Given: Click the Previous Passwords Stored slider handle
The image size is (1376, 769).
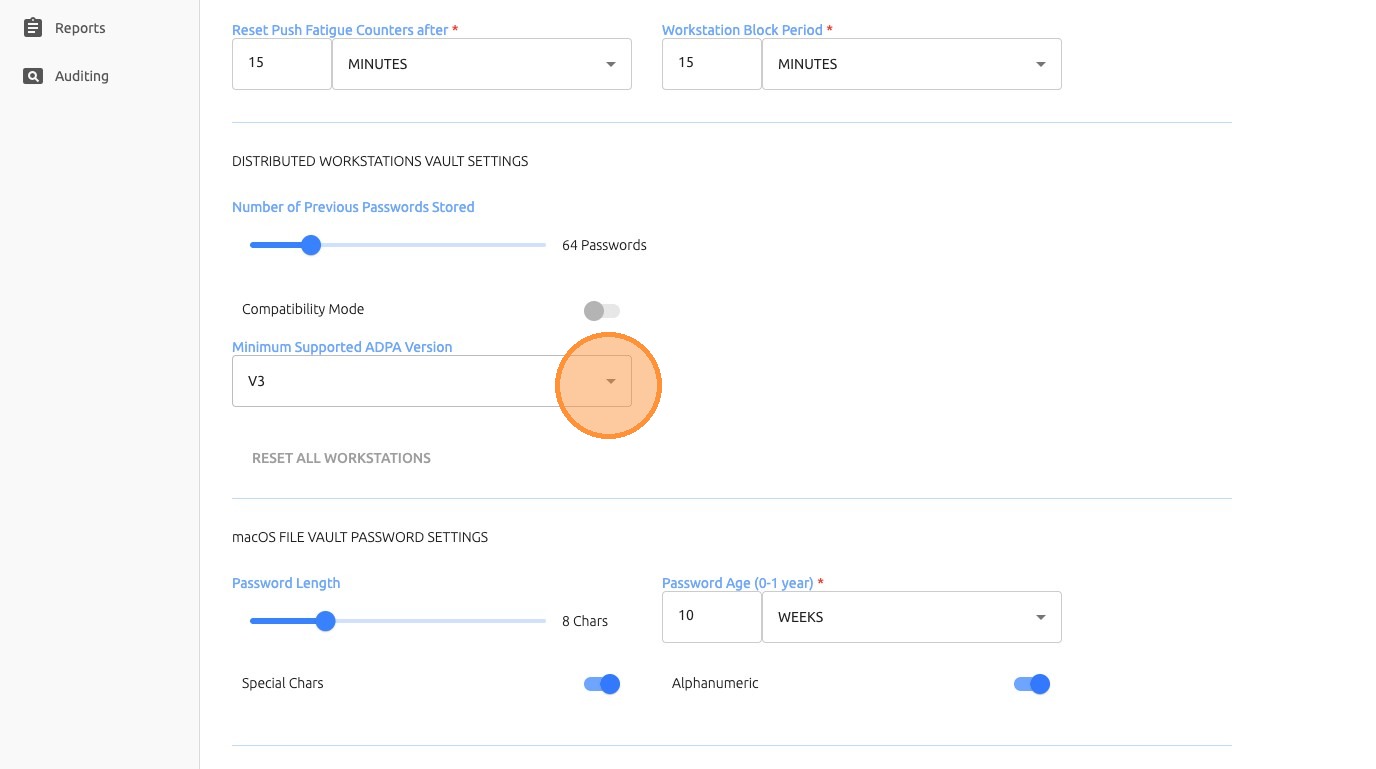Looking at the screenshot, I should point(311,245).
